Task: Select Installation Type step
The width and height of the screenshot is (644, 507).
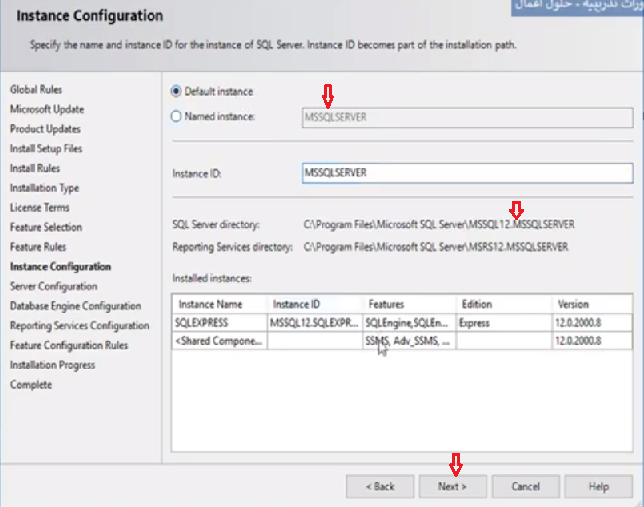Action: [44, 188]
